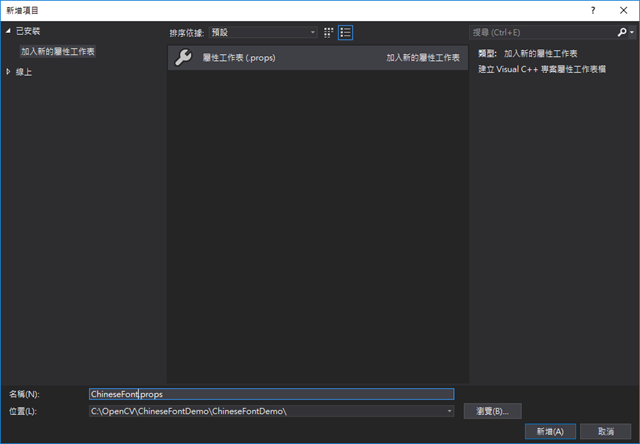This screenshot has height=444, width=640.
Task: Click the search magnifier icon
Action: 622,32
